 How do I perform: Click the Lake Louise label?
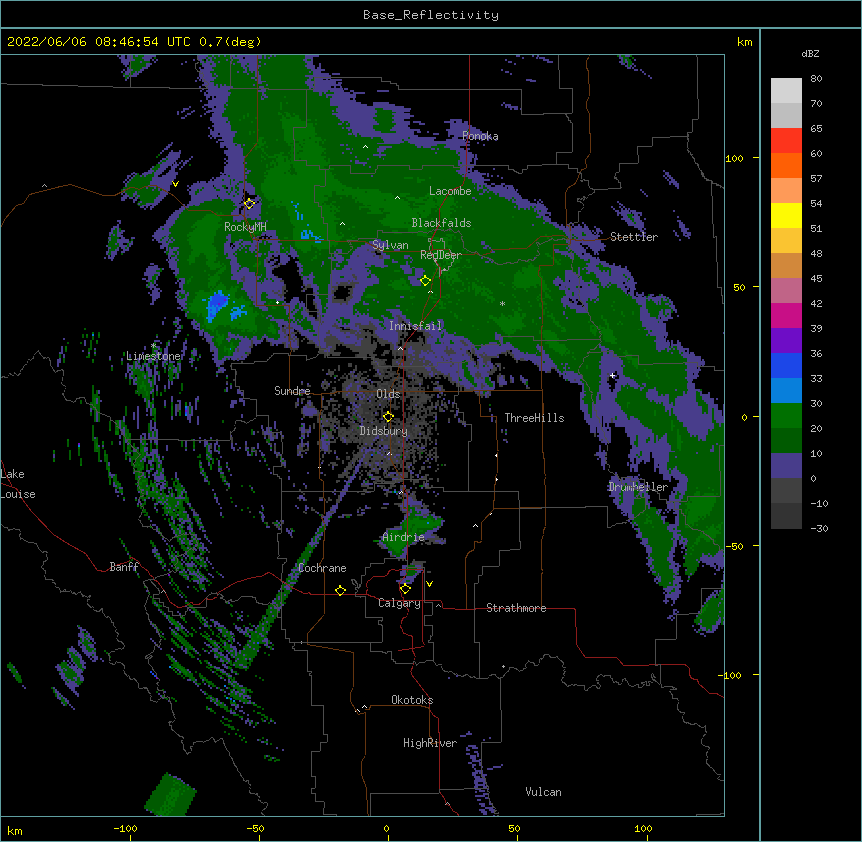[x=18, y=484]
